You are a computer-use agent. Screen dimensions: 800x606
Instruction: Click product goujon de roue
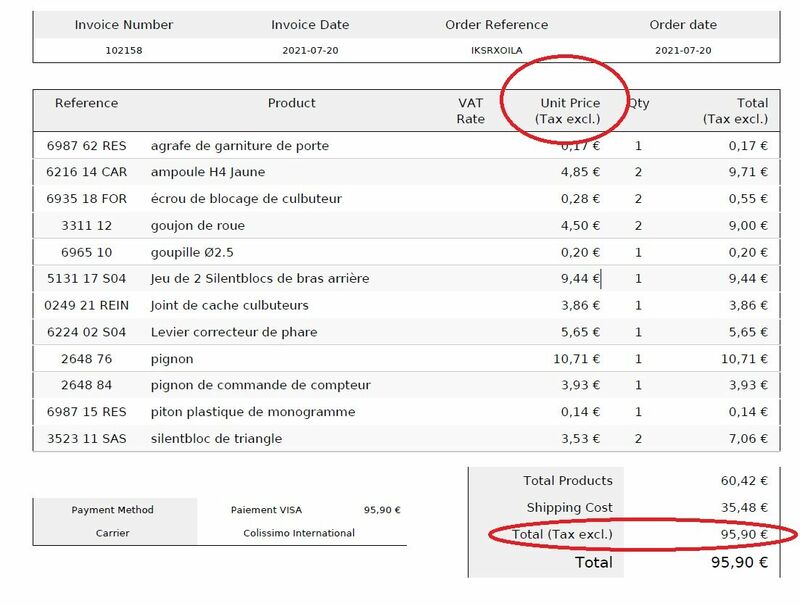[x=197, y=225]
